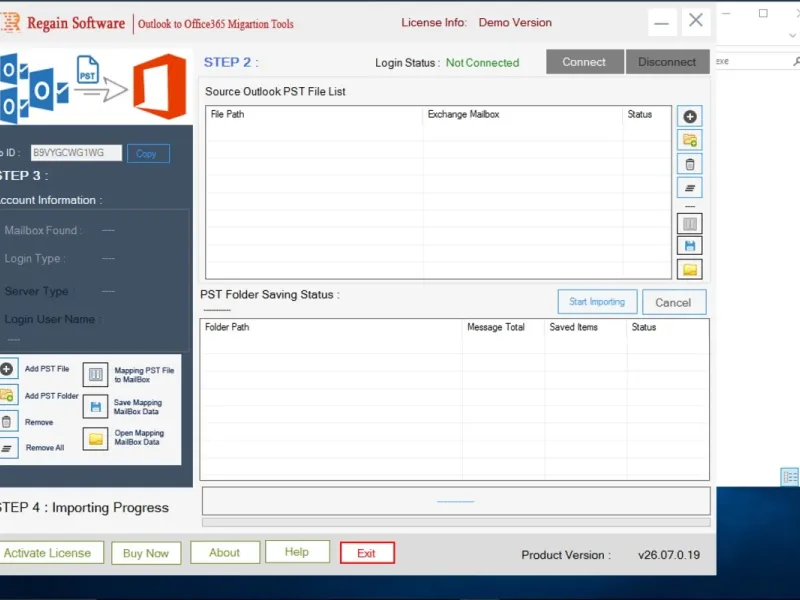Select the machine ID text field

coord(77,153)
